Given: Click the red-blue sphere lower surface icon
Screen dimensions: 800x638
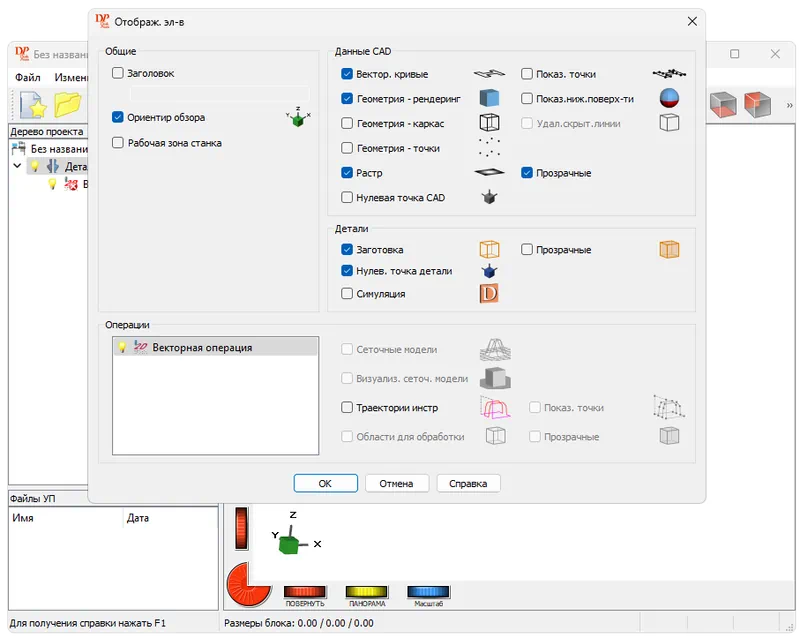Looking at the screenshot, I should (669, 98).
